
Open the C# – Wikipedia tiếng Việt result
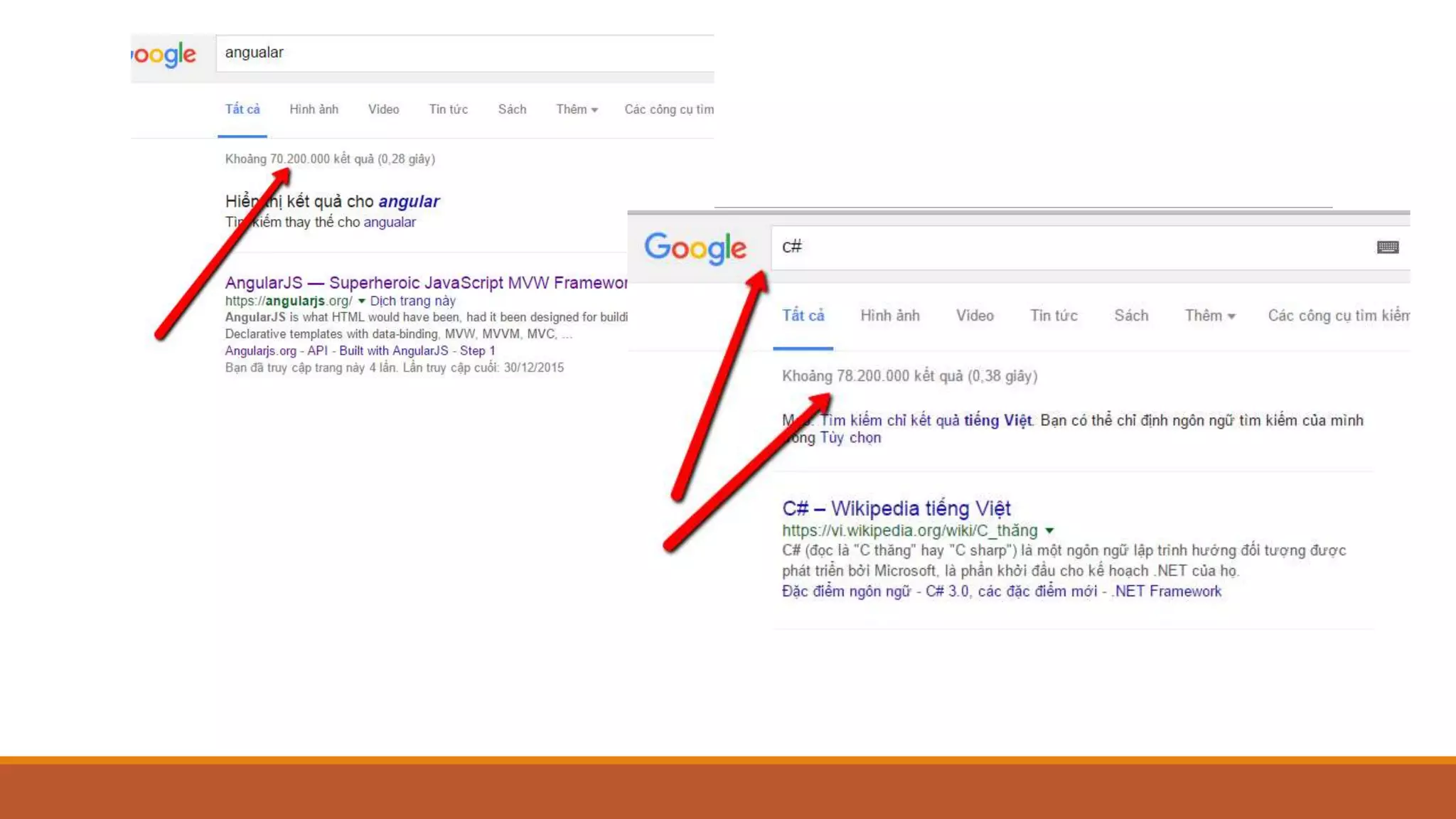coord(896,508)
